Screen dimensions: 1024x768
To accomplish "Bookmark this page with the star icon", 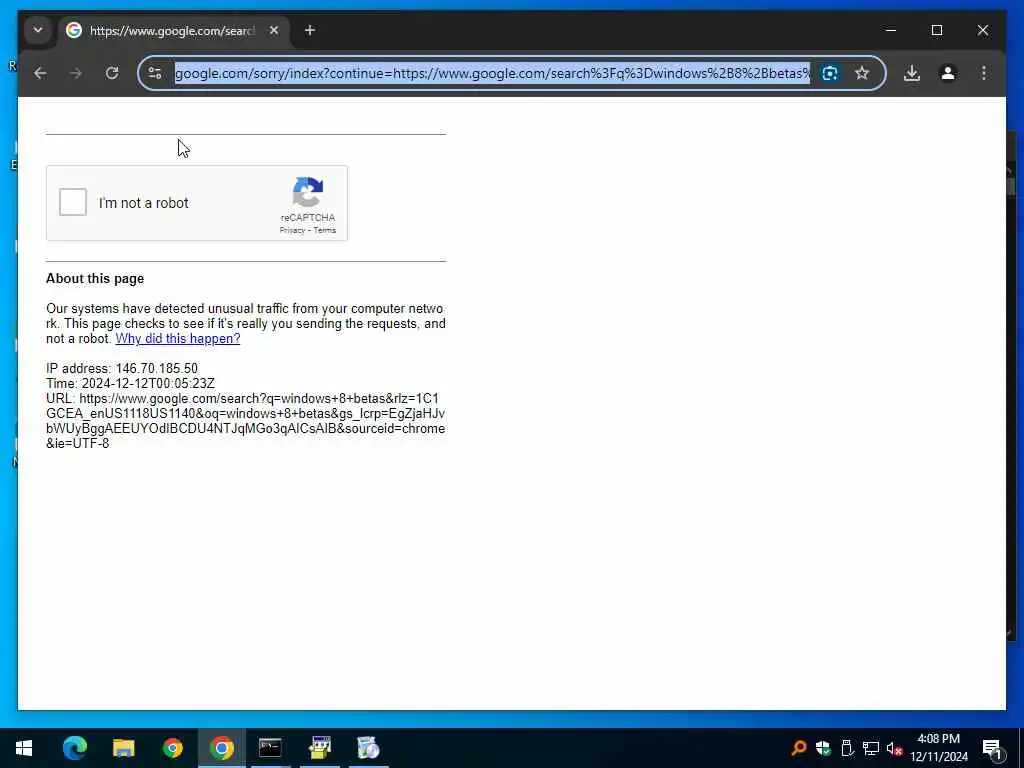I will [862, 73].
